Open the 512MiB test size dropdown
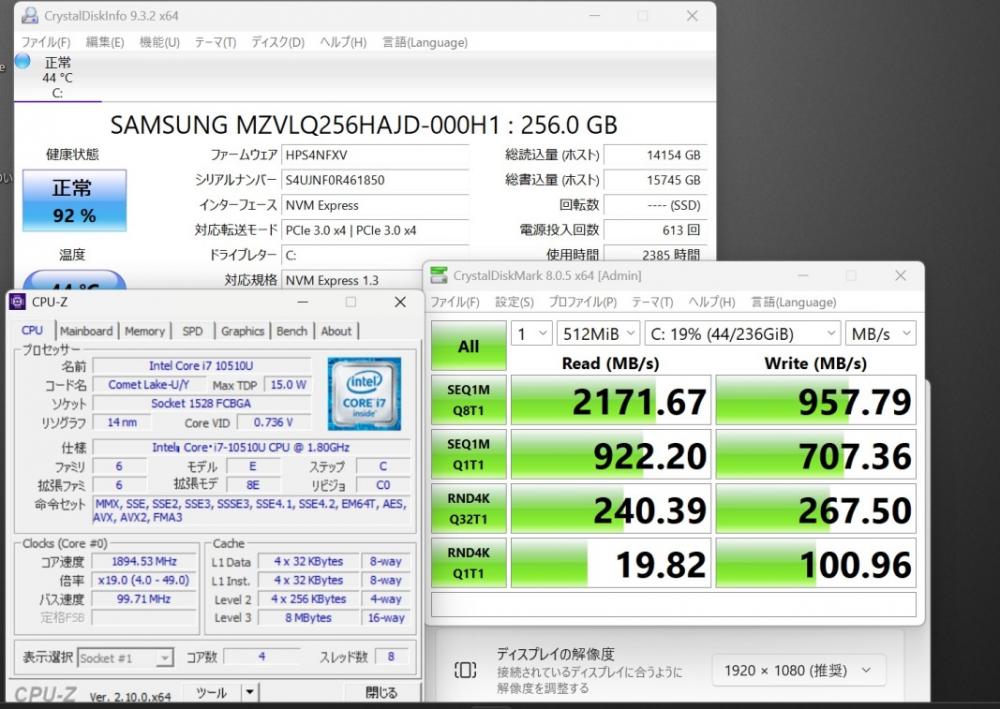The height and width of the screenshot is (709, 1000). pos(598,333)
